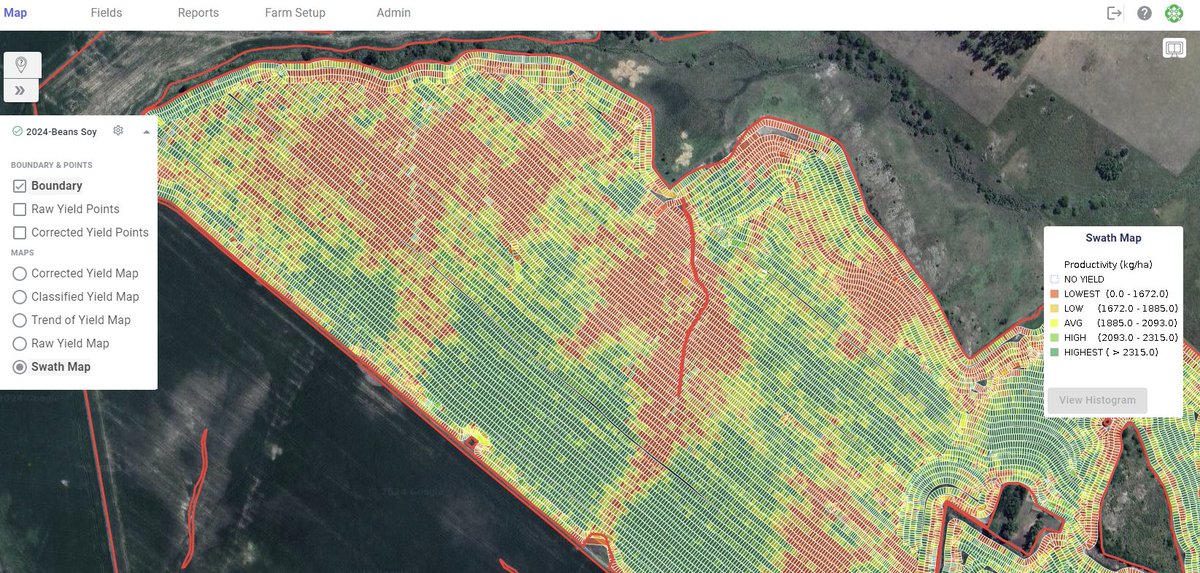Viewport: 1200px width, 573px height.
Task: Click the legend range (1672.0 - 1885.0)
Action: pyautogui.click(x=1137, y=309)
